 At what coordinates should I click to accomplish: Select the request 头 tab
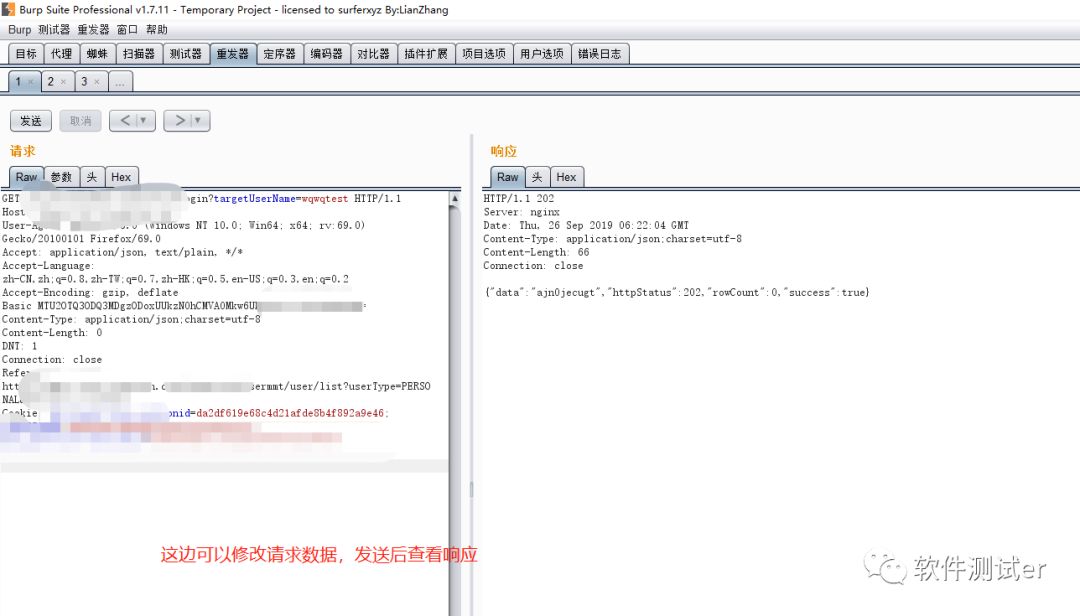[92, 177]
